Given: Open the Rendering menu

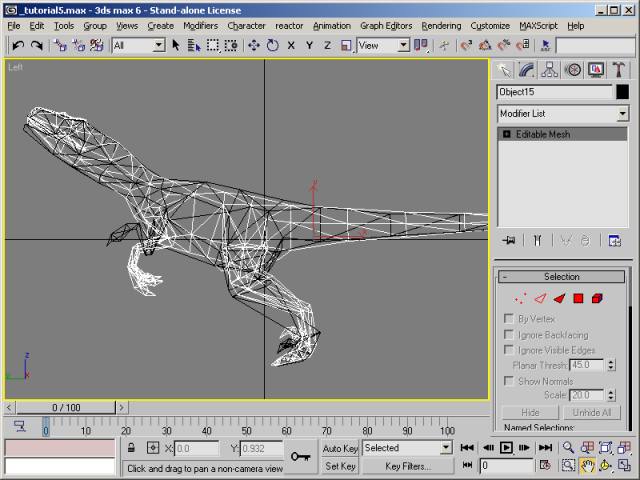Looking at the screenshot, I should pyautogui.click(x=441, y=25).
